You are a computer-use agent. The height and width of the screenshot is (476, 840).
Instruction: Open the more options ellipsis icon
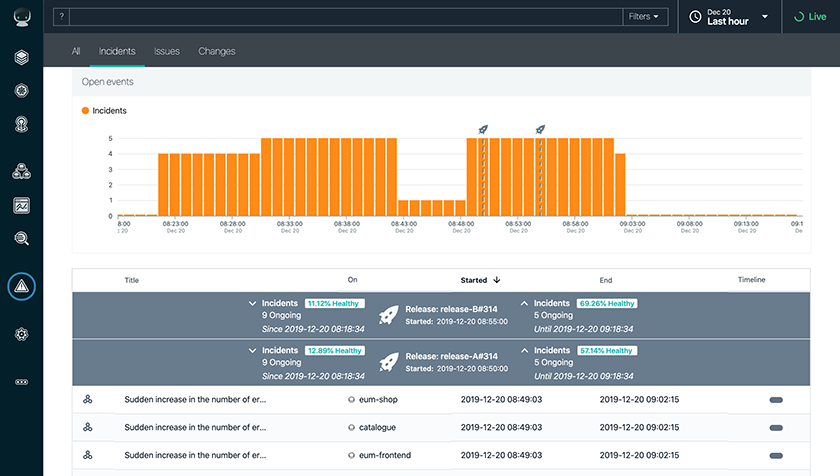(x=21, y=382)
